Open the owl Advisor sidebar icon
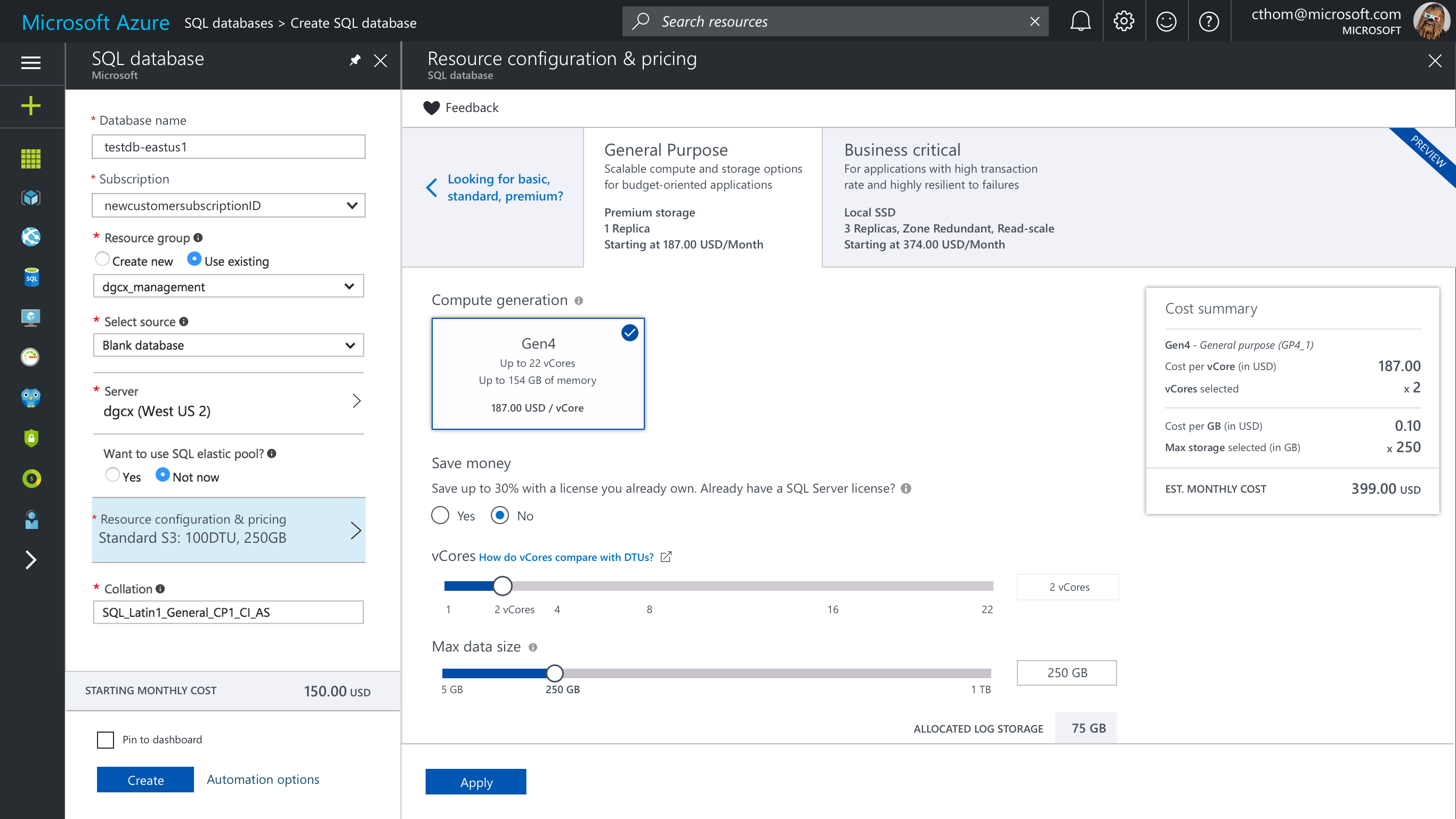Image resolution: width=1456 pixels, height=819 pixels. [30, 398]
